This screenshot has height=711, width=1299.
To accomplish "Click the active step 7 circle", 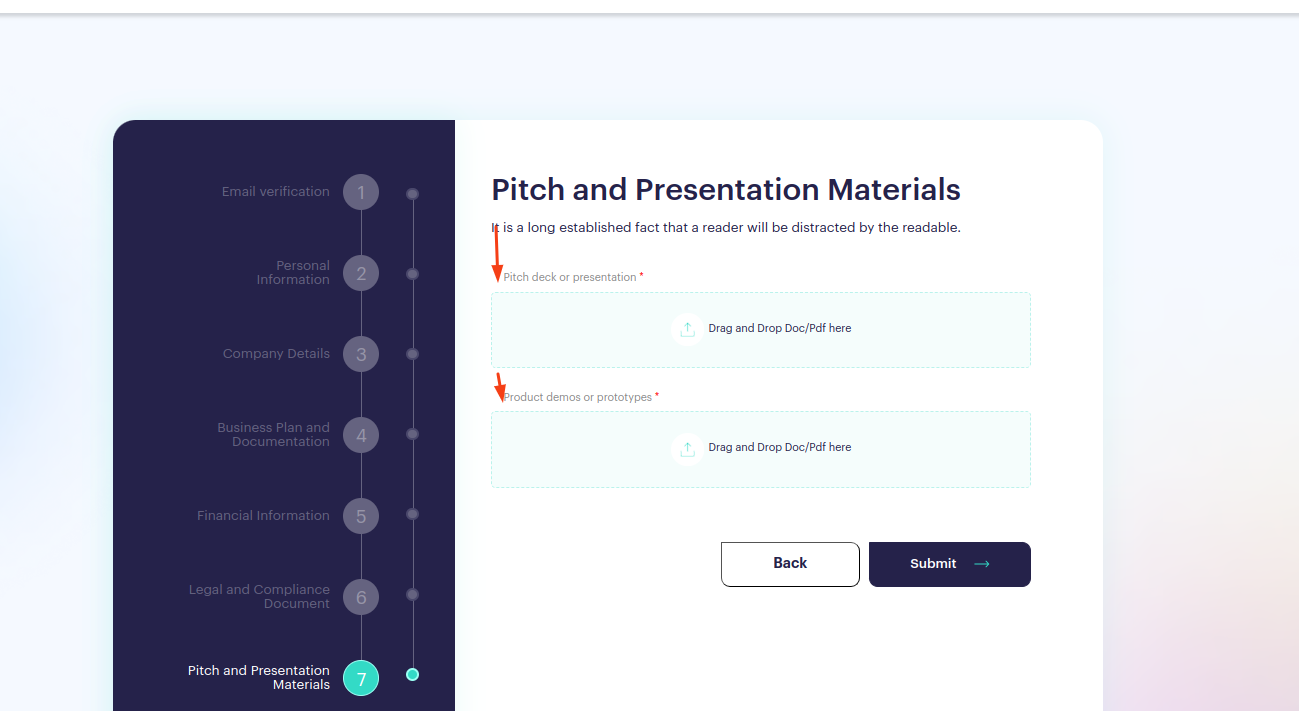I will point(361,678).
